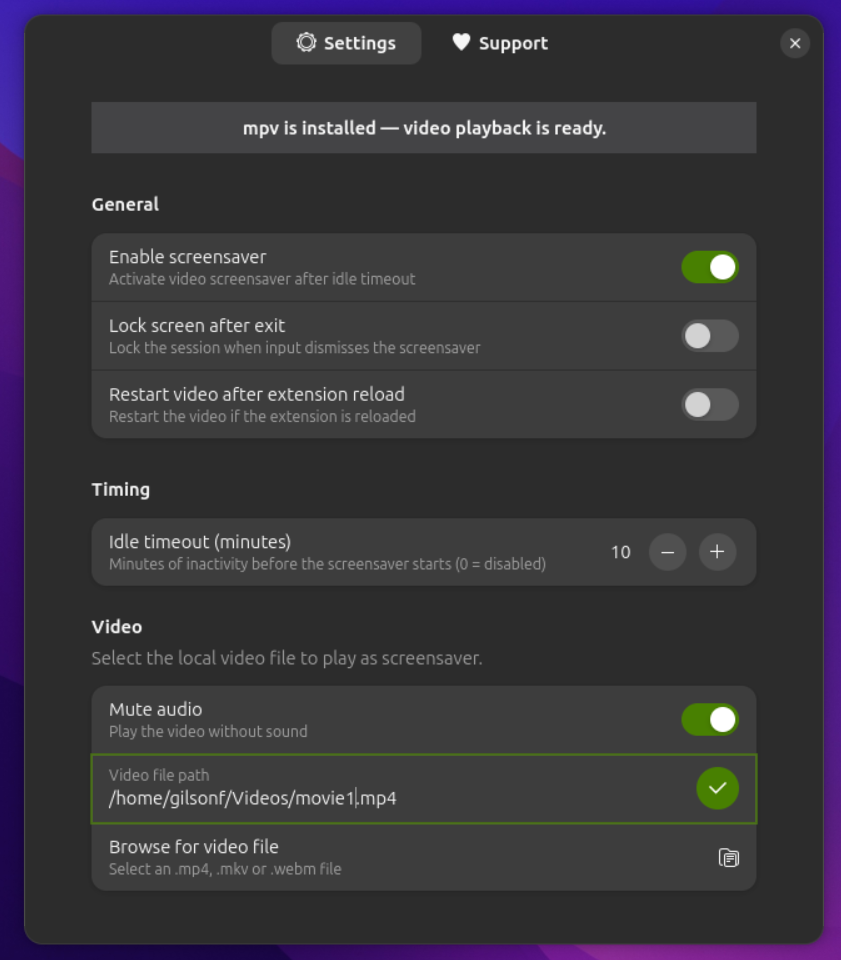Click inside the Video file path field

300,797
